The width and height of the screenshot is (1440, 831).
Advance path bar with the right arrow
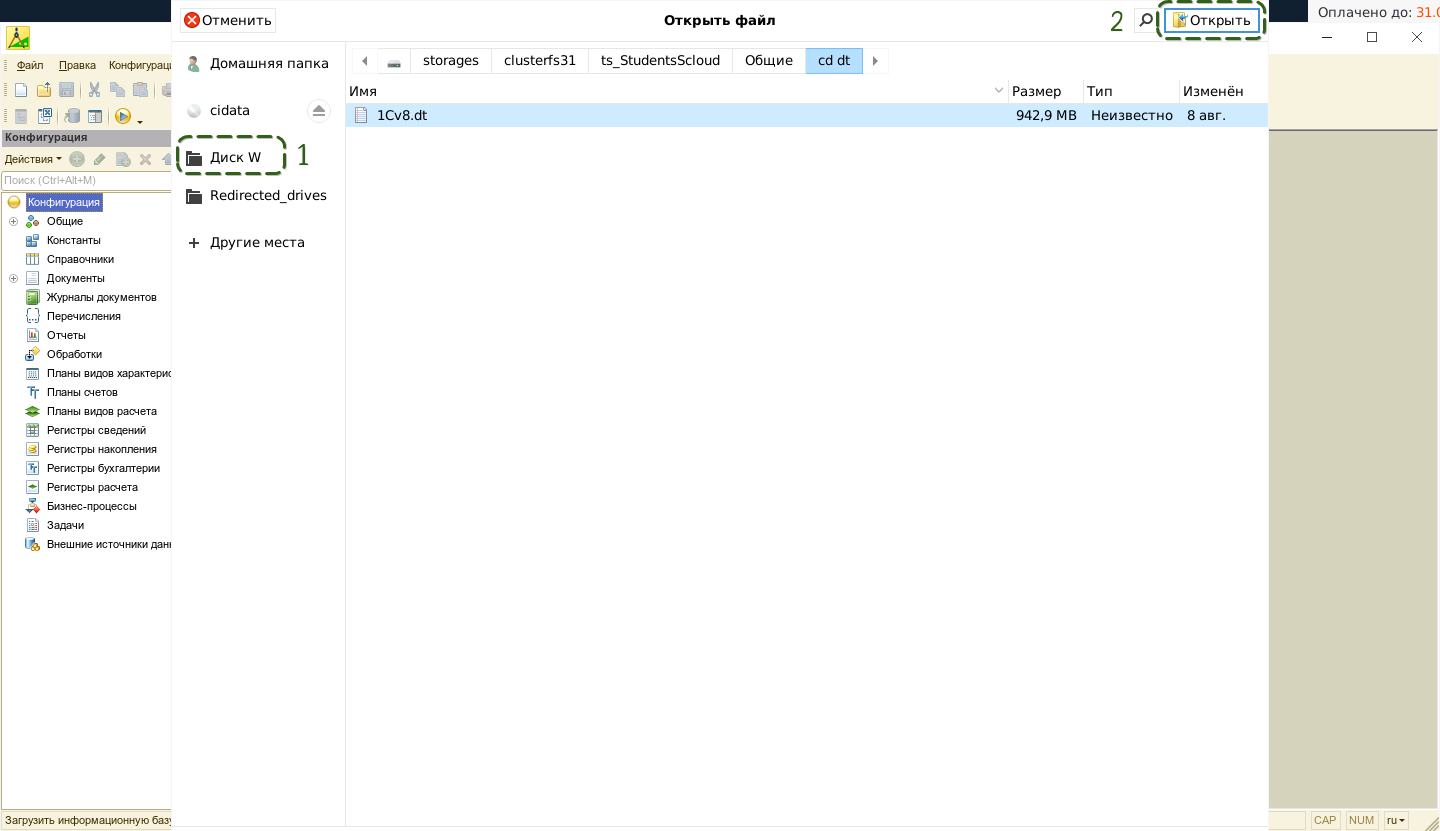[875, 61]
